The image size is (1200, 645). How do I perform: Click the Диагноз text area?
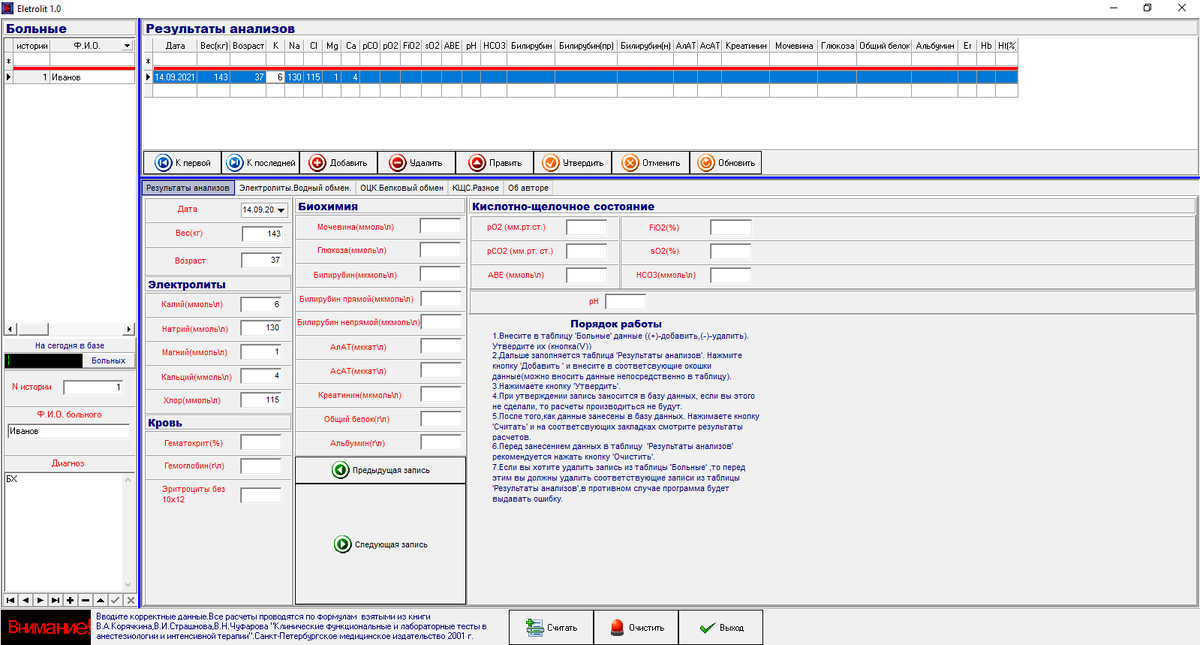point(62,531)
